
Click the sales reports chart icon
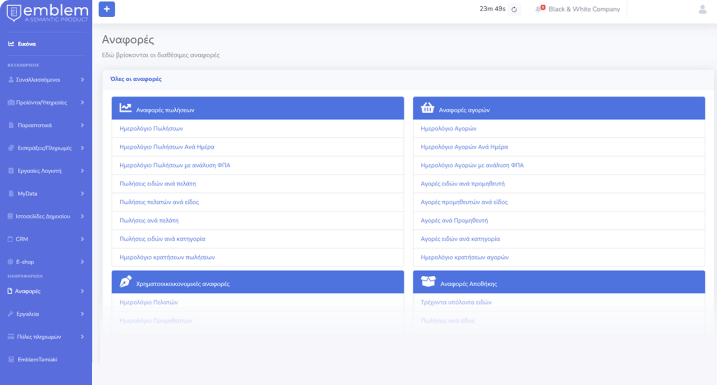pyautogui.click(x=125, y=108)
